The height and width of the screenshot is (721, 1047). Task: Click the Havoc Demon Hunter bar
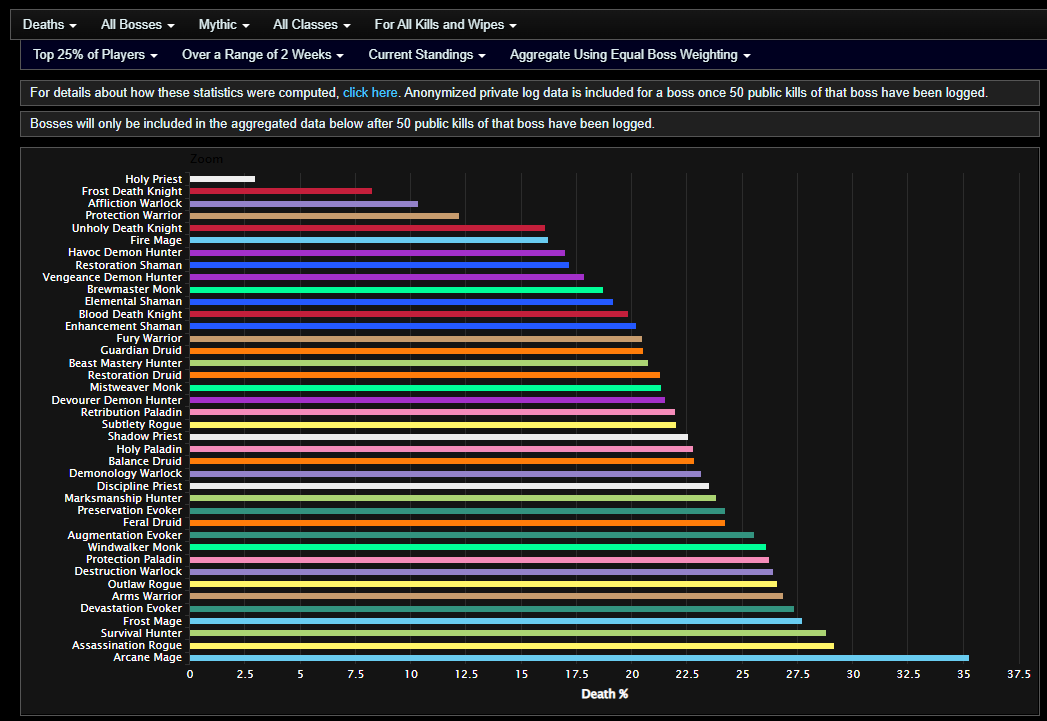377,252
